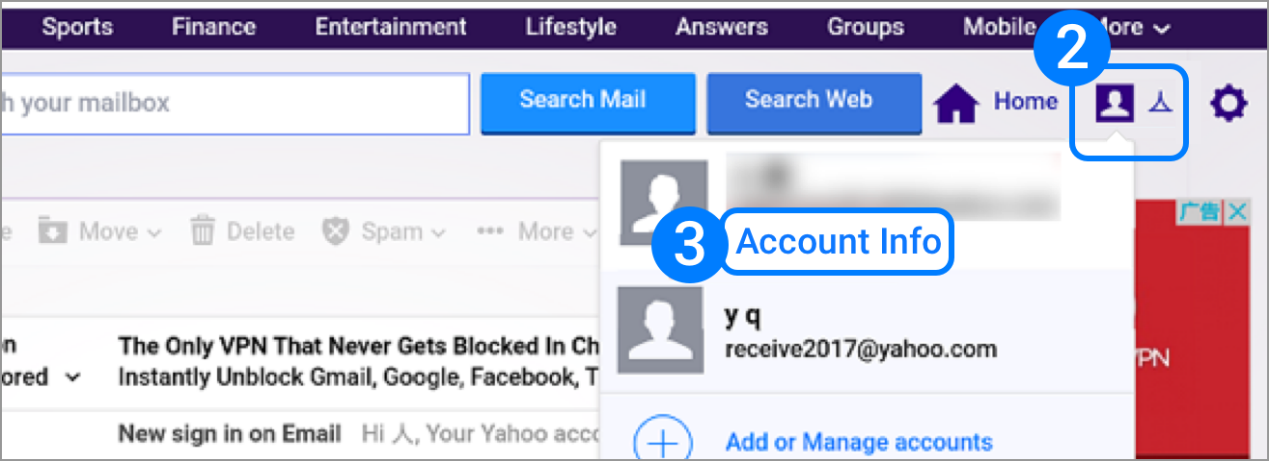Open the settings gear icon

tap(1228, 102)
